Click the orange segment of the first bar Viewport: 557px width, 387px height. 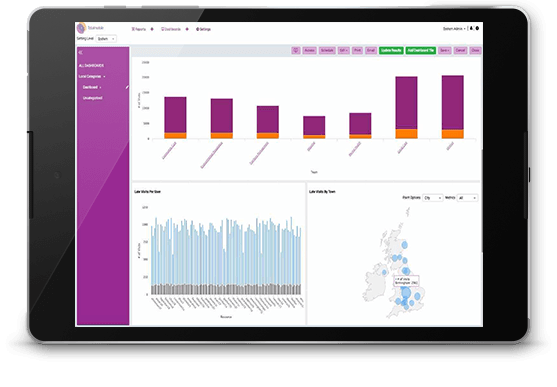(x=175, y=136)
